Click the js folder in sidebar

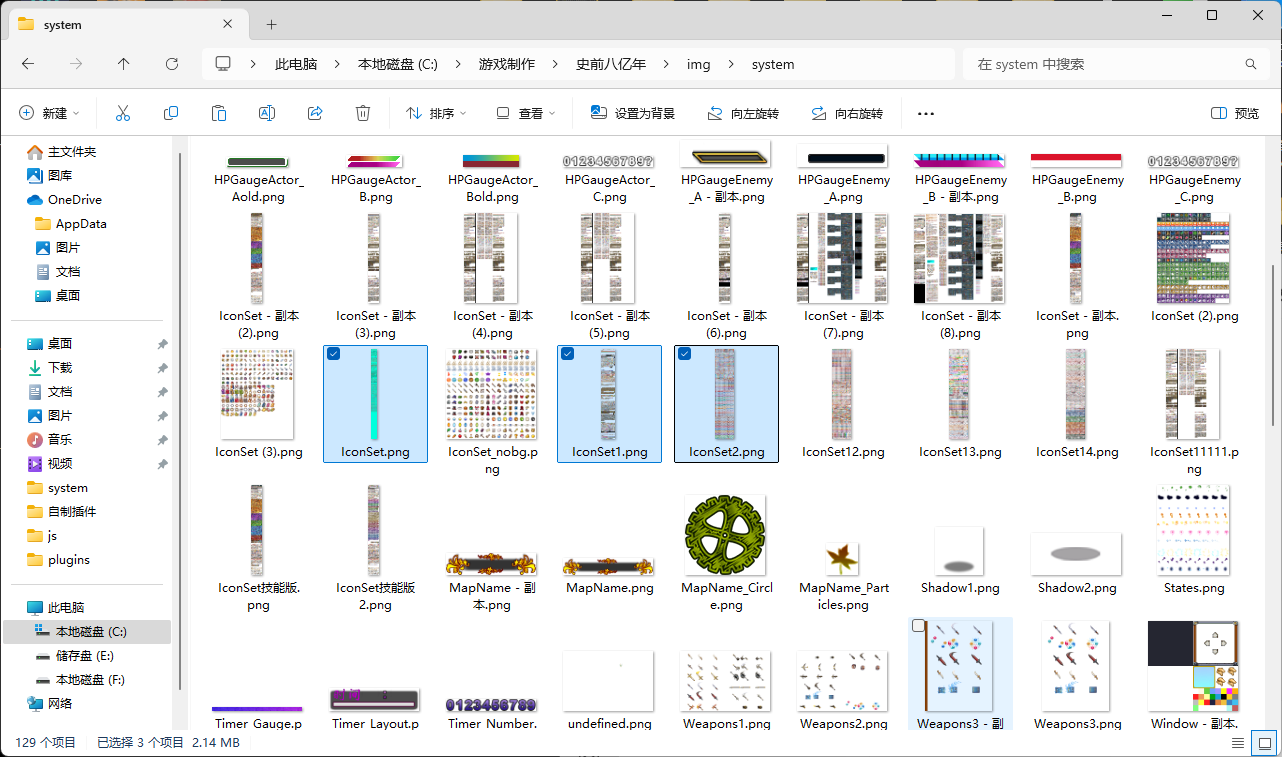pyautogui.click(x=43, y=536)
